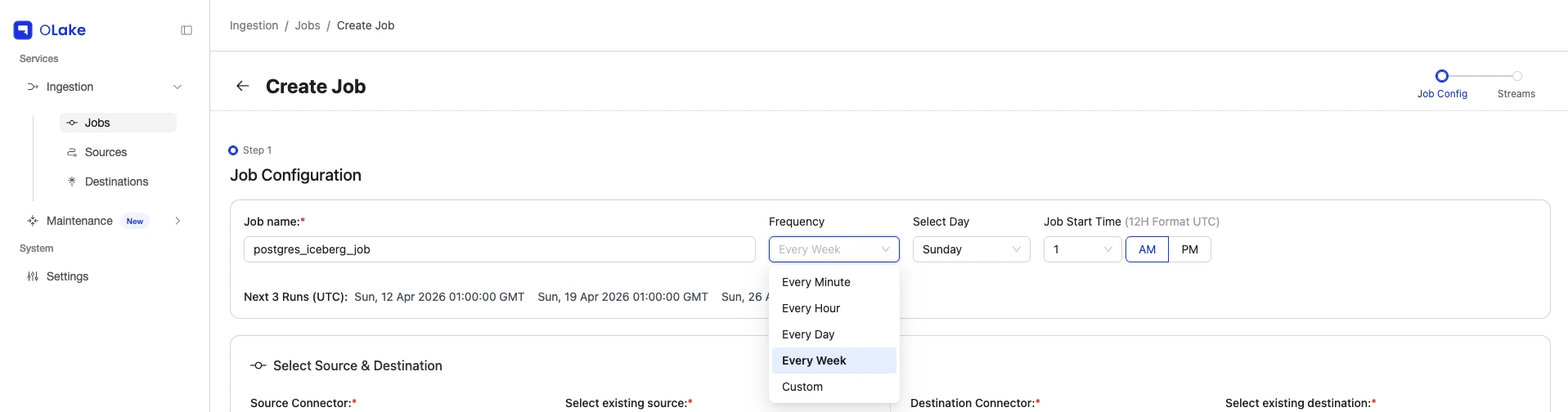Click the Ingestion arrow icon
This screenshot has height=412, width=1568.
[33, 87]
